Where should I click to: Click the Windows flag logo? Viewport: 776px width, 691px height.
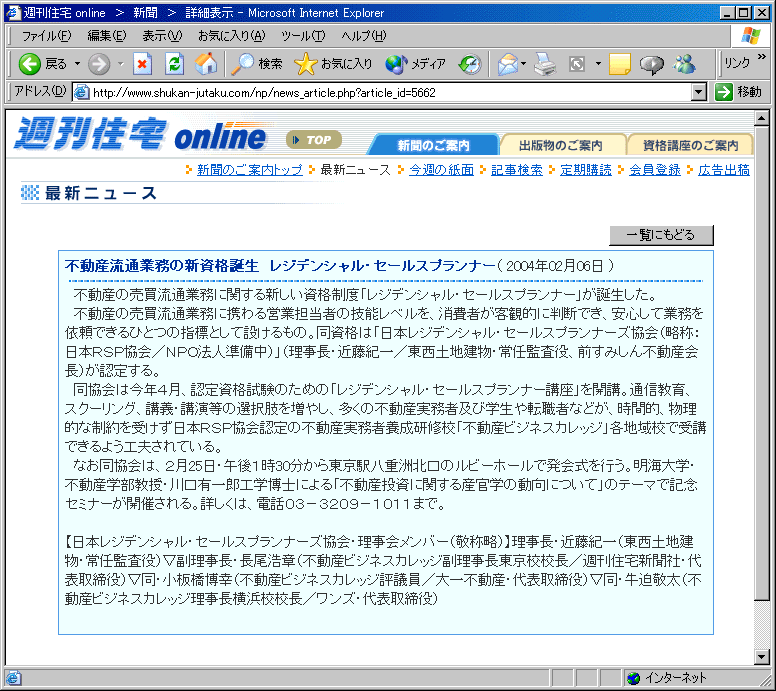[x=750, y=36]
